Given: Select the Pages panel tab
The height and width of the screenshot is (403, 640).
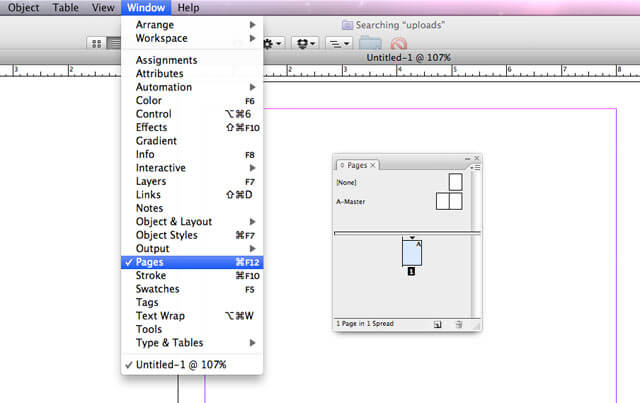Looking at the screenshot, I should 358,165.
